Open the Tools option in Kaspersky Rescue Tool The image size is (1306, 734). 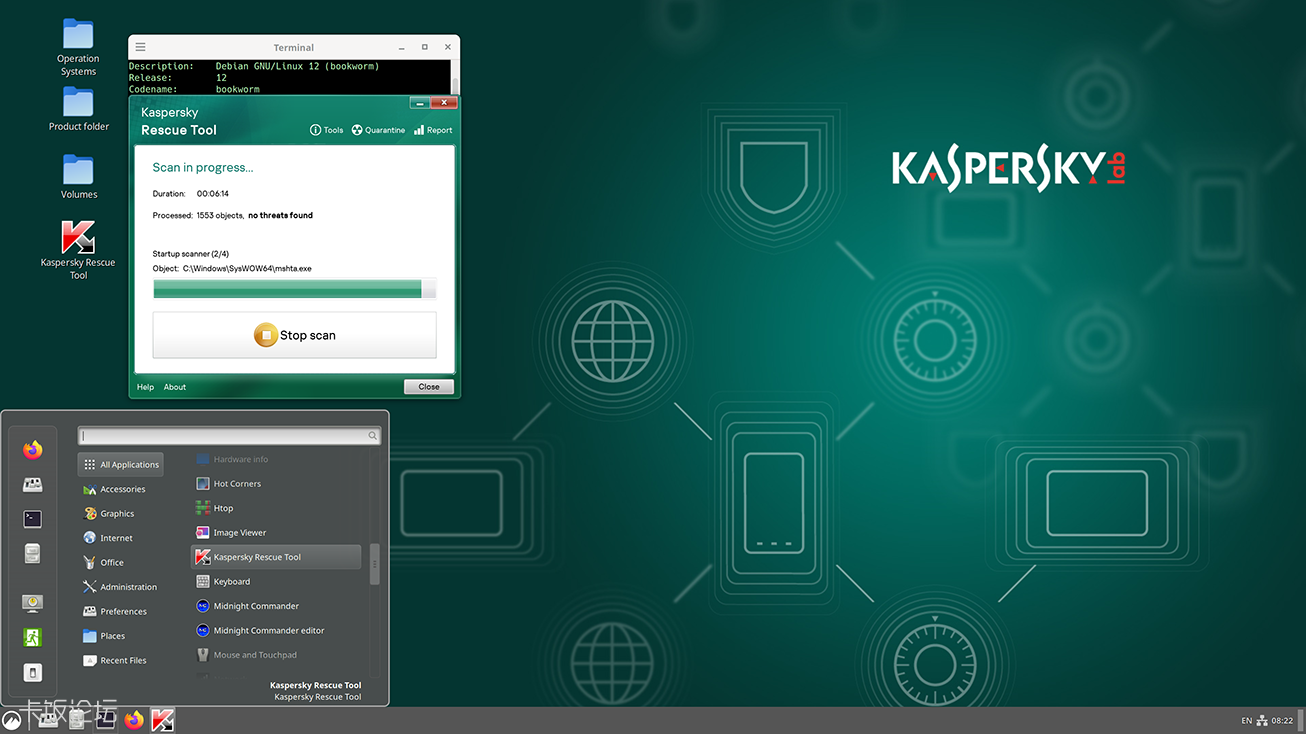(326, 130)
